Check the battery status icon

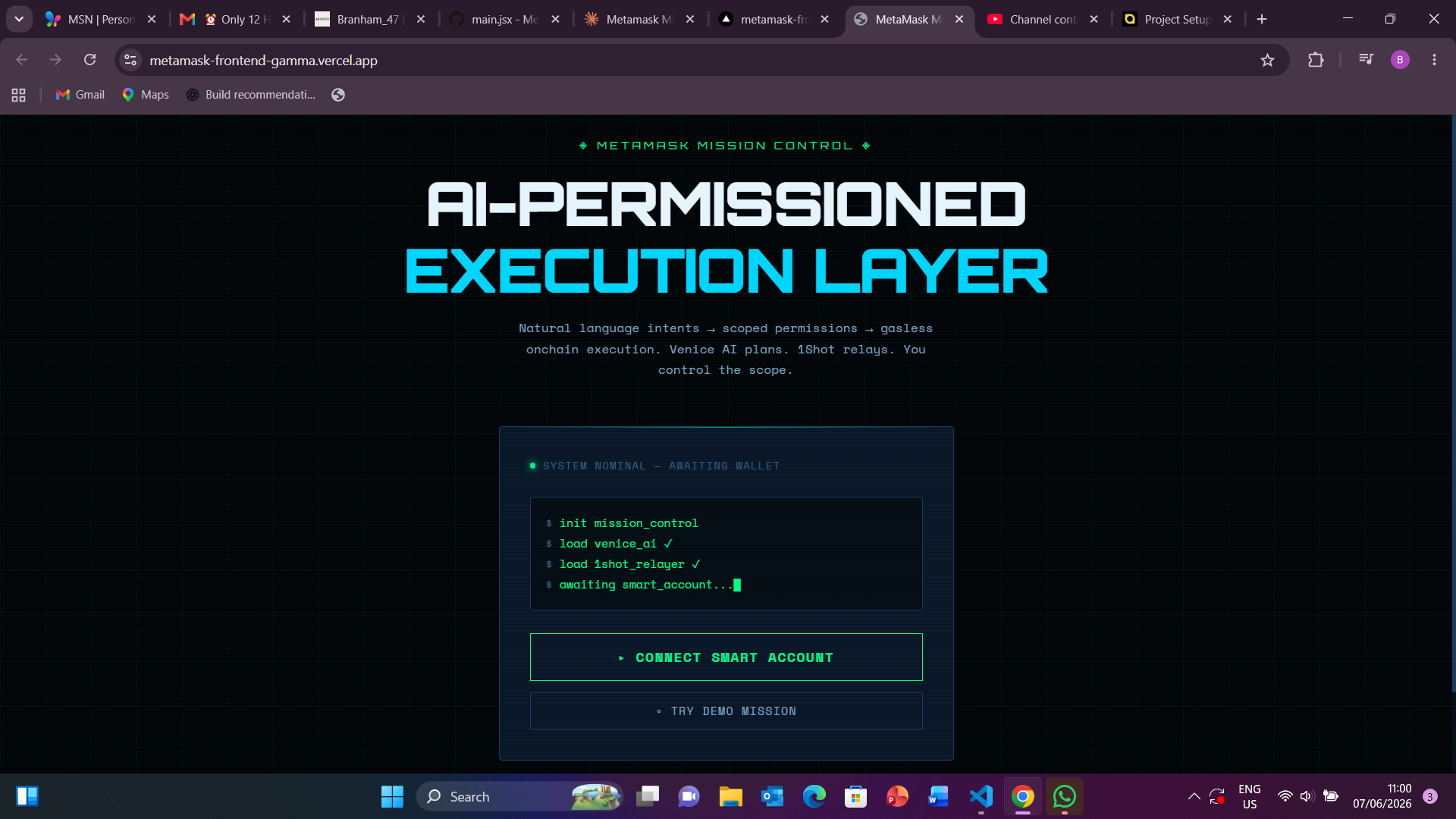[x=1330, y=796]
